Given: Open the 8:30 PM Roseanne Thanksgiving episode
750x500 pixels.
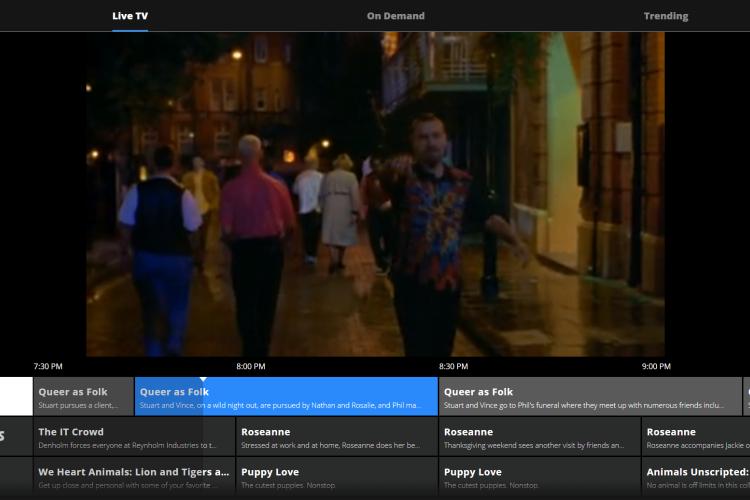Looking at the screenshot, I should [540, 436].
